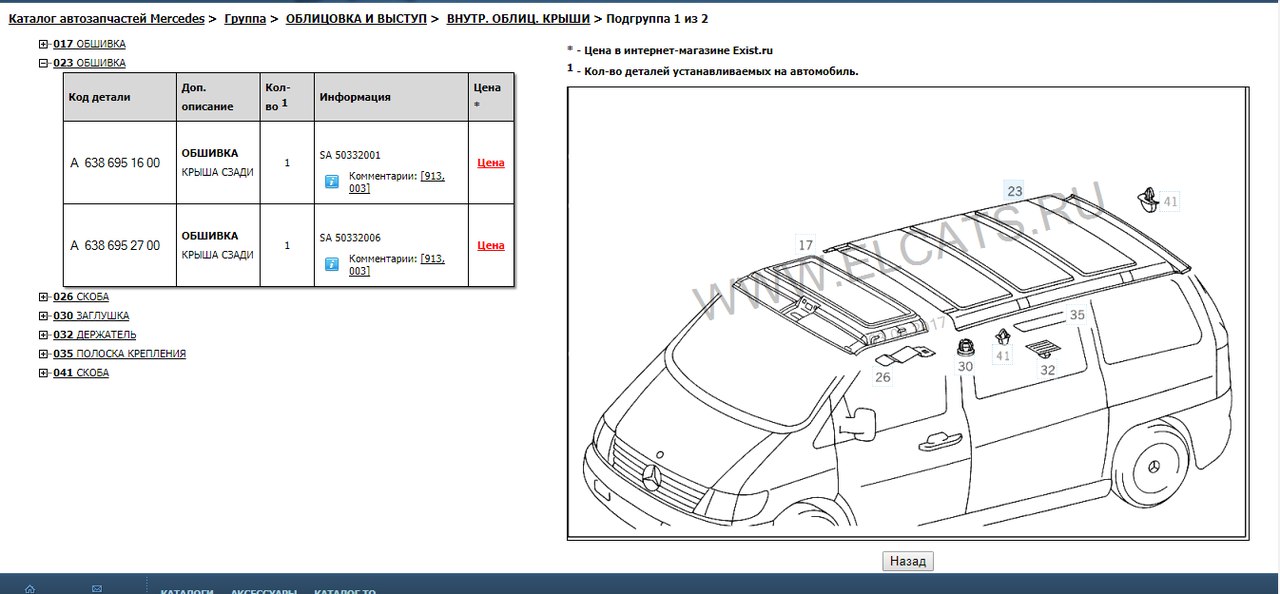Open ВНУТР. ОБЛИЦ. КРЫШИ breadcrumb link
The height and width of the screenshot is (594, 1280).
pyautogui.click(x=518, y=19)
